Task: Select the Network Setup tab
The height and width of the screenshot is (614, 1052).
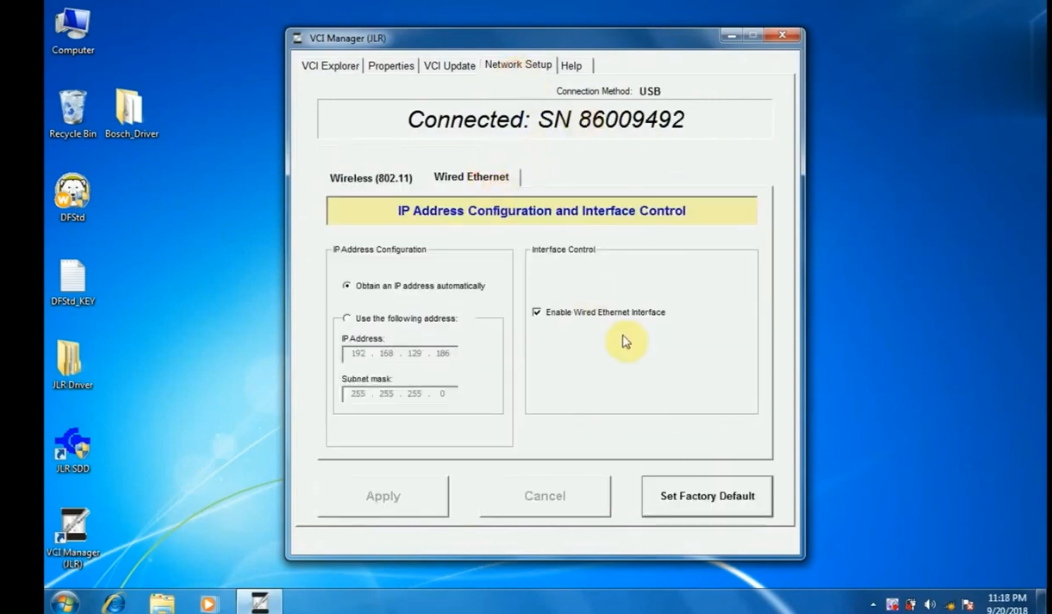Action: [x=518, y=64]
